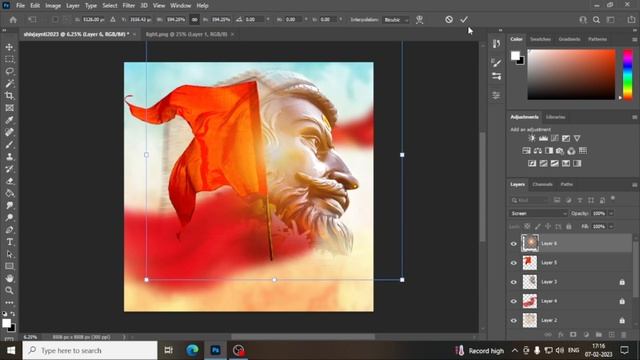Open the Filter menu
640x360 pixels.
(x=129, y=6)
